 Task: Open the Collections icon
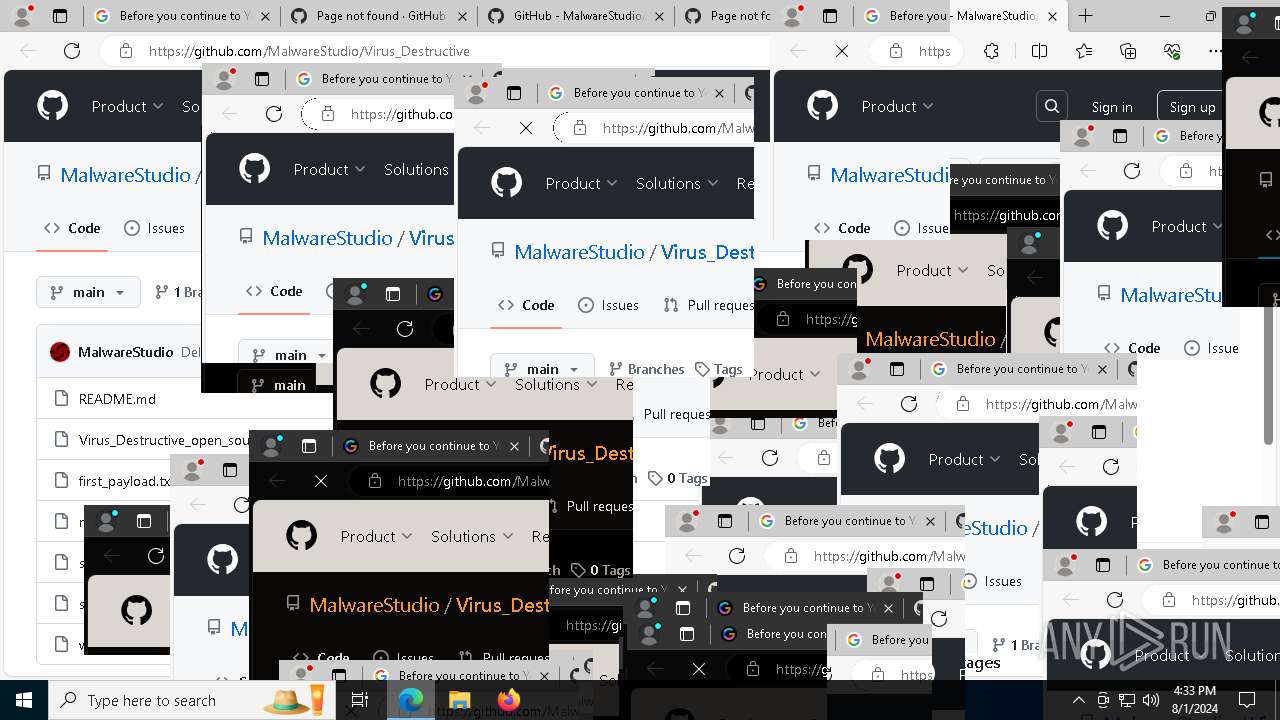pos(1128,51)
